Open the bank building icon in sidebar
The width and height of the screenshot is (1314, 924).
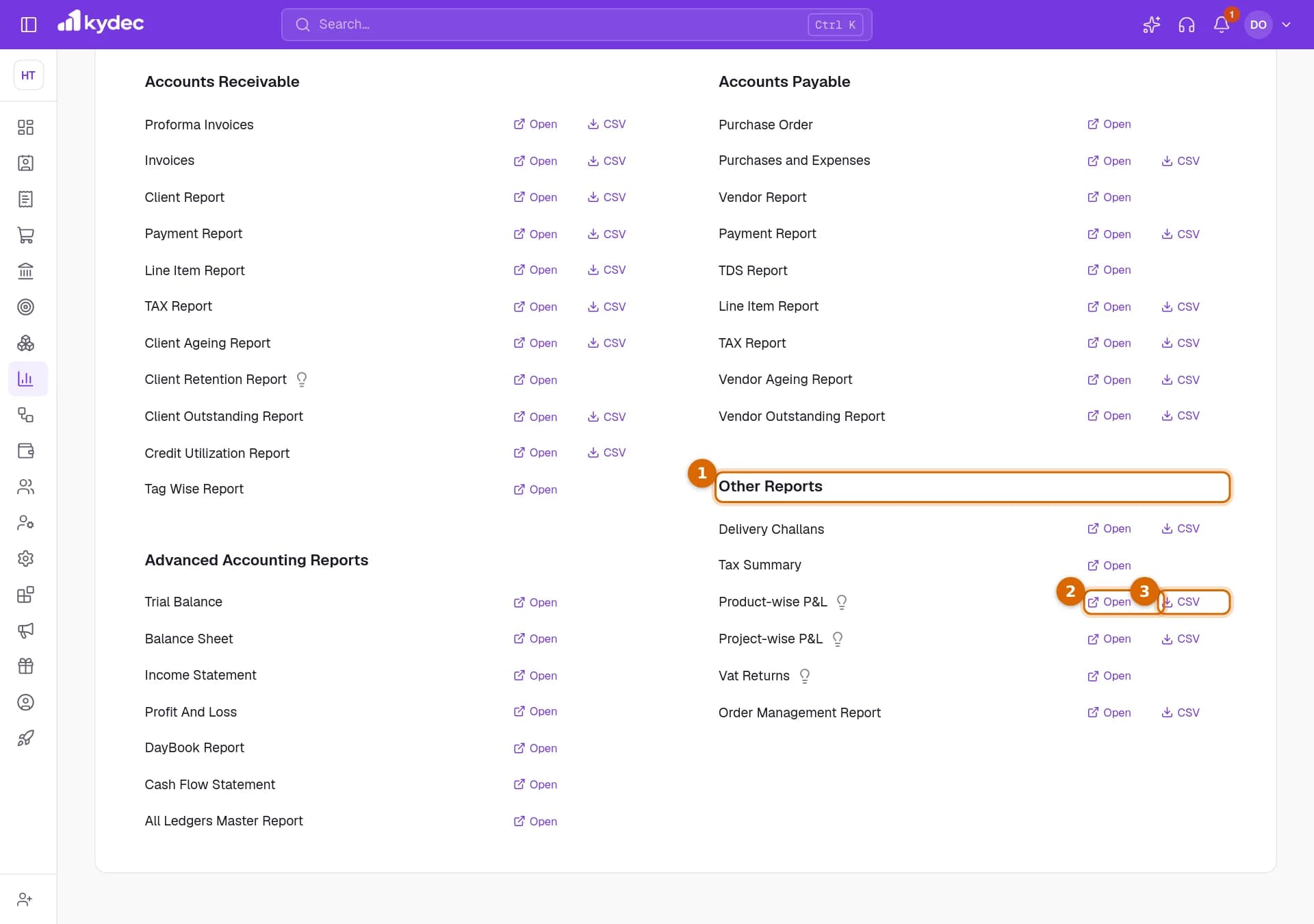(x=25, y=271)
